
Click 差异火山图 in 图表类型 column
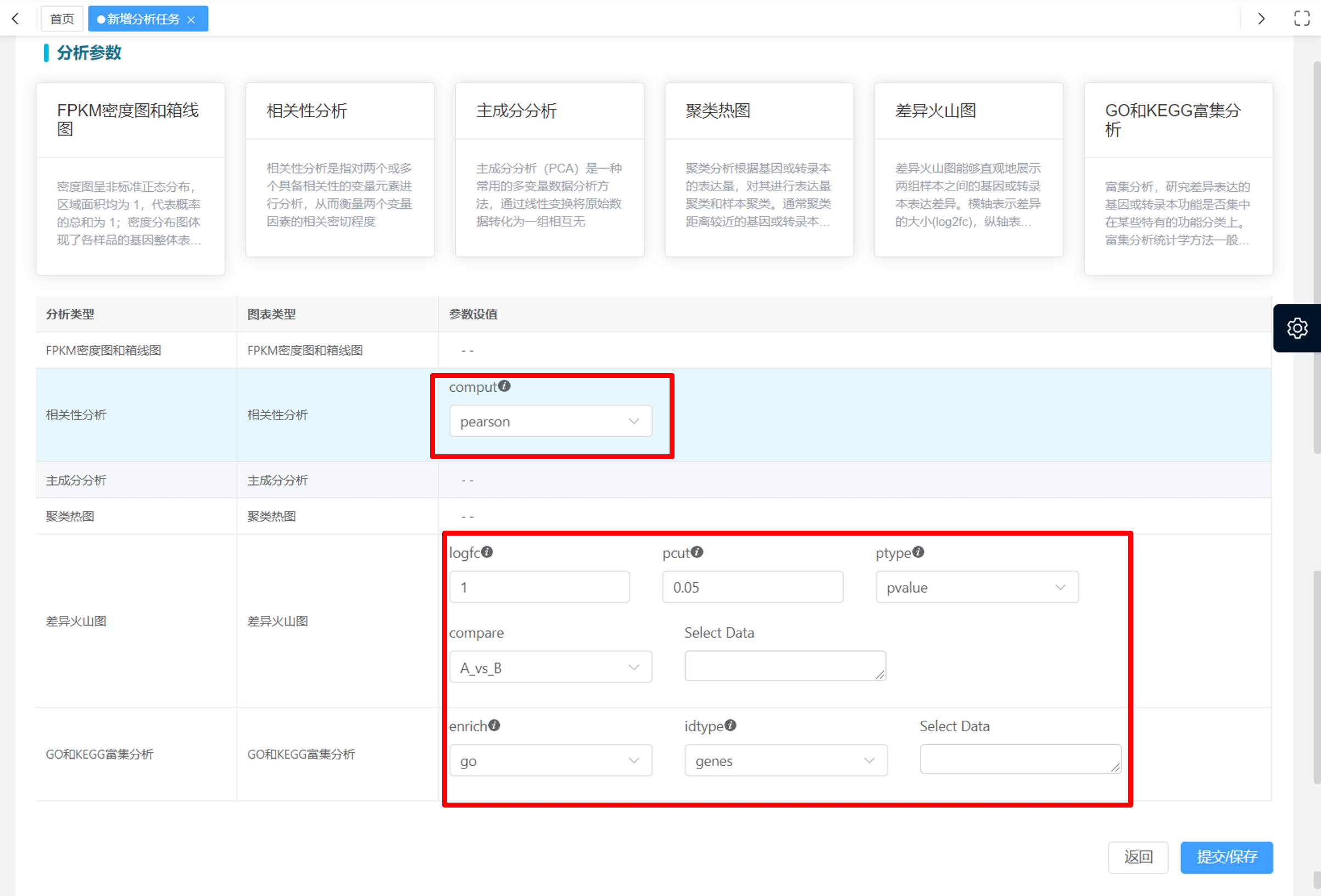point(277,621)
